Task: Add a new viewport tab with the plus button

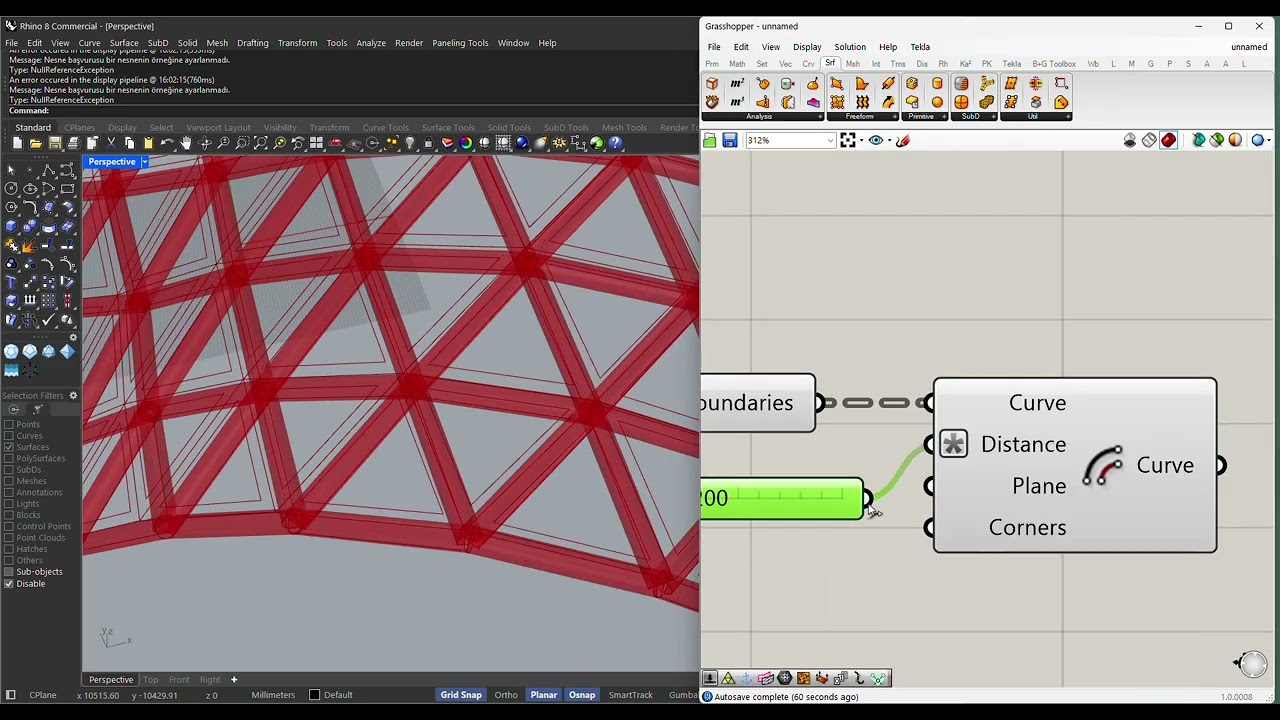Action: [x=234, y=680]
